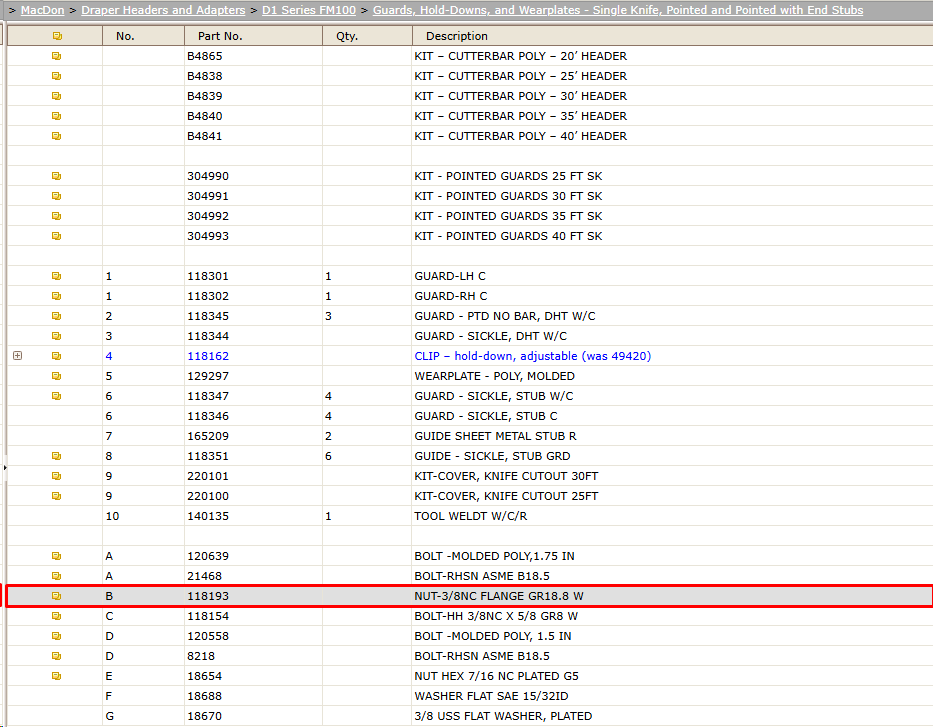Go to Draper Headers and Adapters breadcrumb

[163, 10]
